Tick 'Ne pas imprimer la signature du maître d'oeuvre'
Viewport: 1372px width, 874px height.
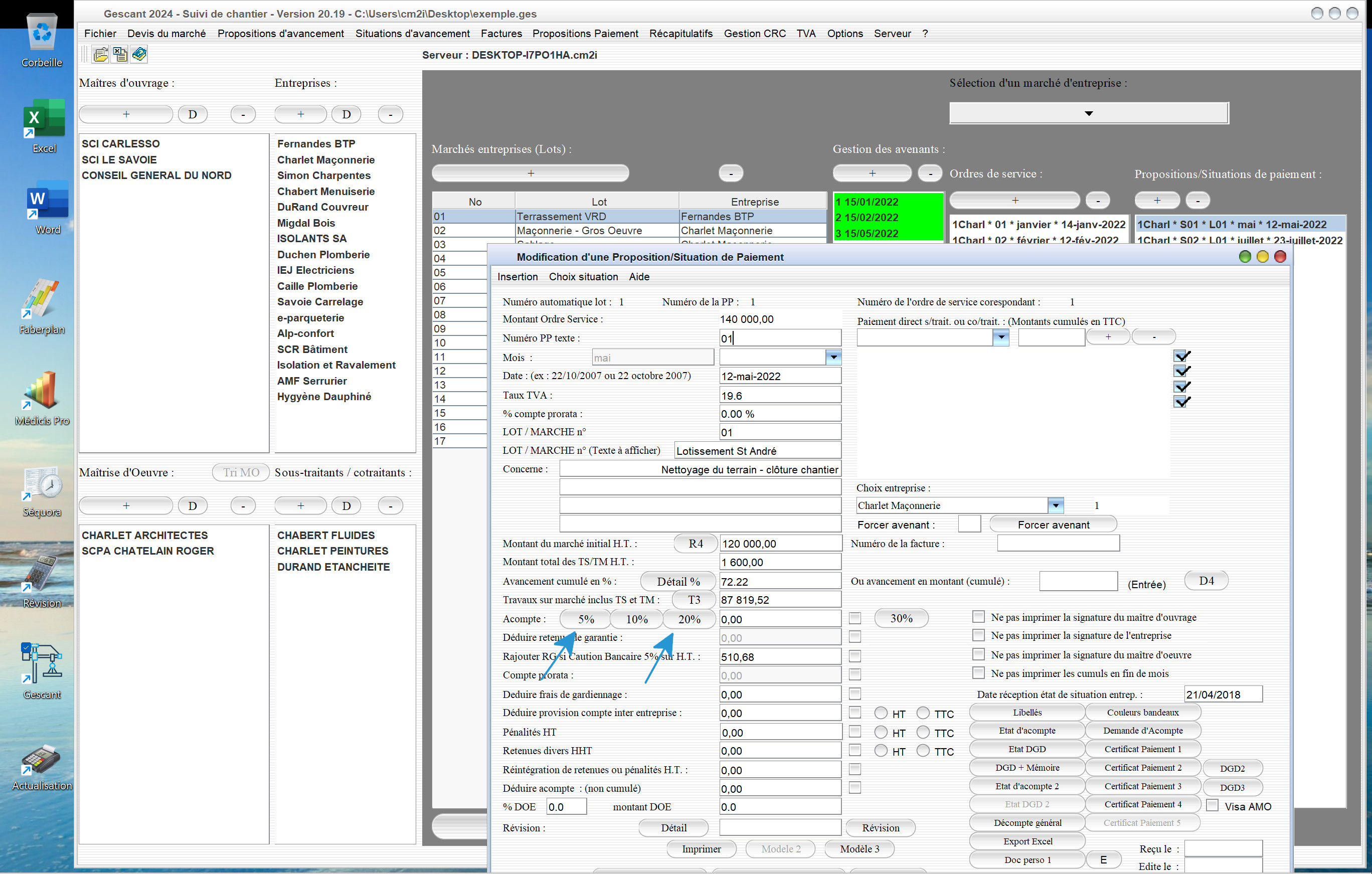(978, 654)
